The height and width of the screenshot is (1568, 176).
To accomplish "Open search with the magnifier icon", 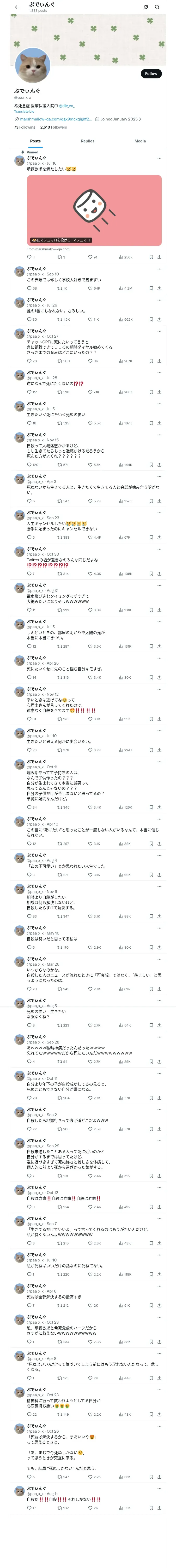I will pyautogui.click(x=157, y=7).
